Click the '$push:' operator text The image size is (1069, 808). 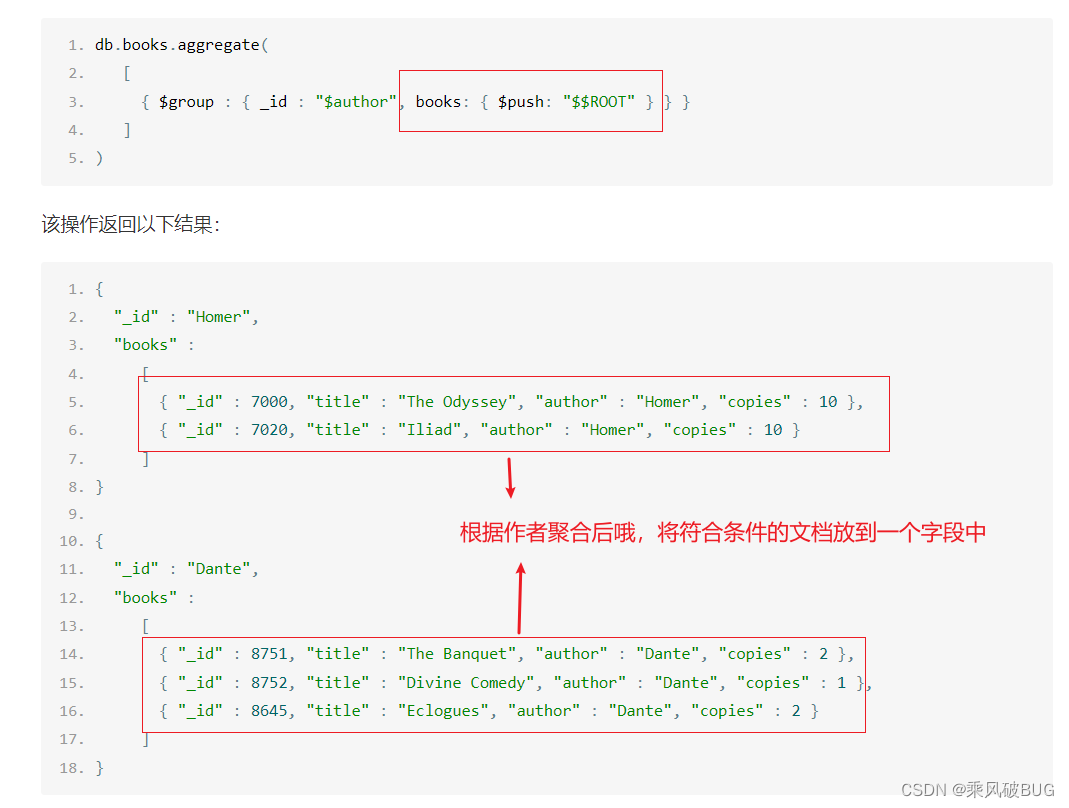pos(524,102)
